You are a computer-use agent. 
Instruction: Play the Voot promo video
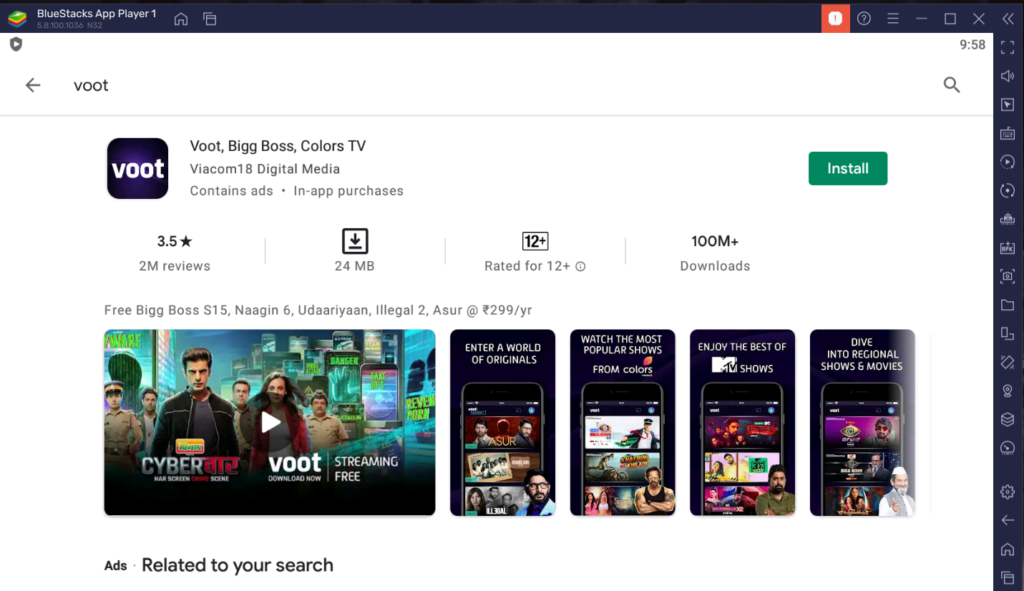click(x=269, y=422)
